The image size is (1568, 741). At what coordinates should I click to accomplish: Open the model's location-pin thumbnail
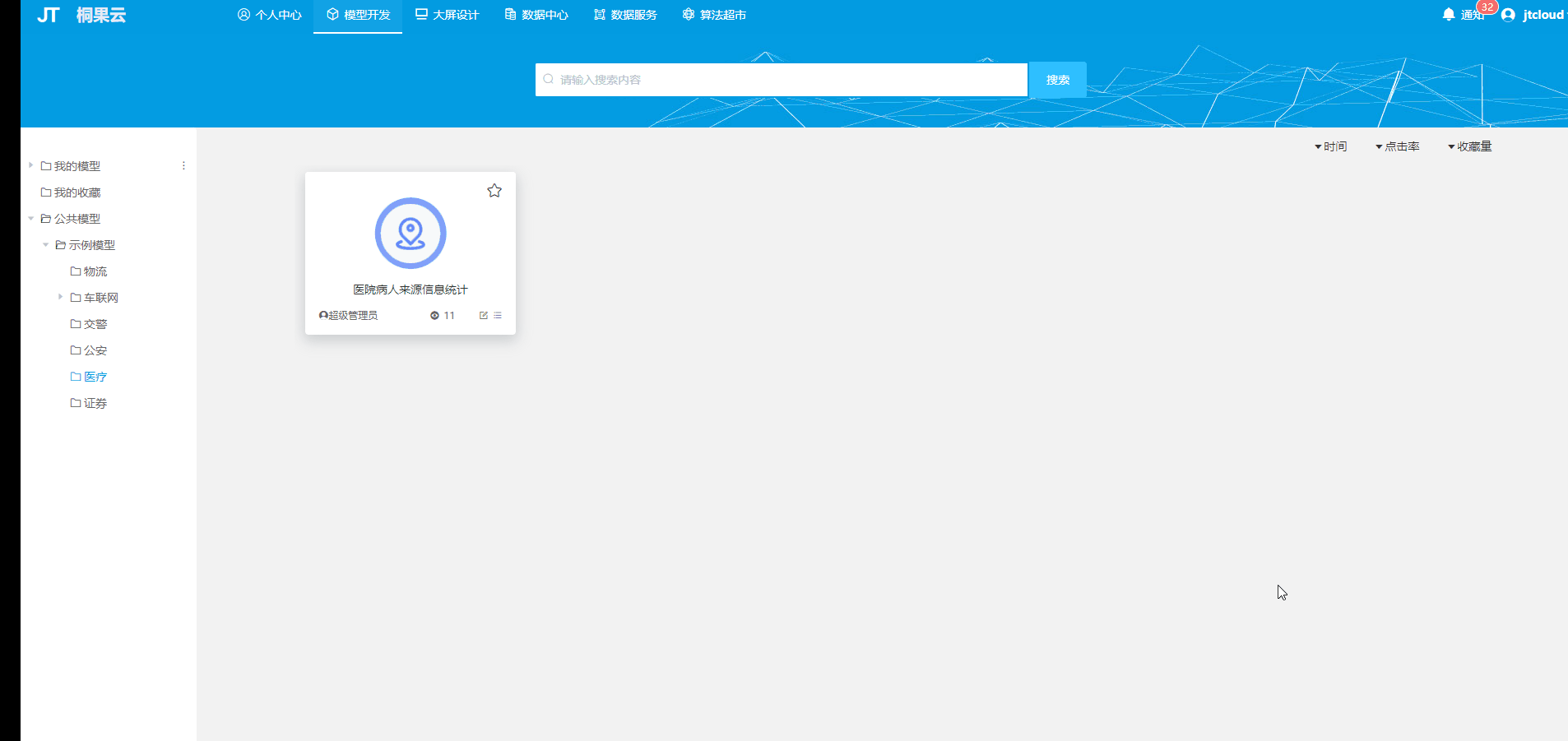[411, 233]
